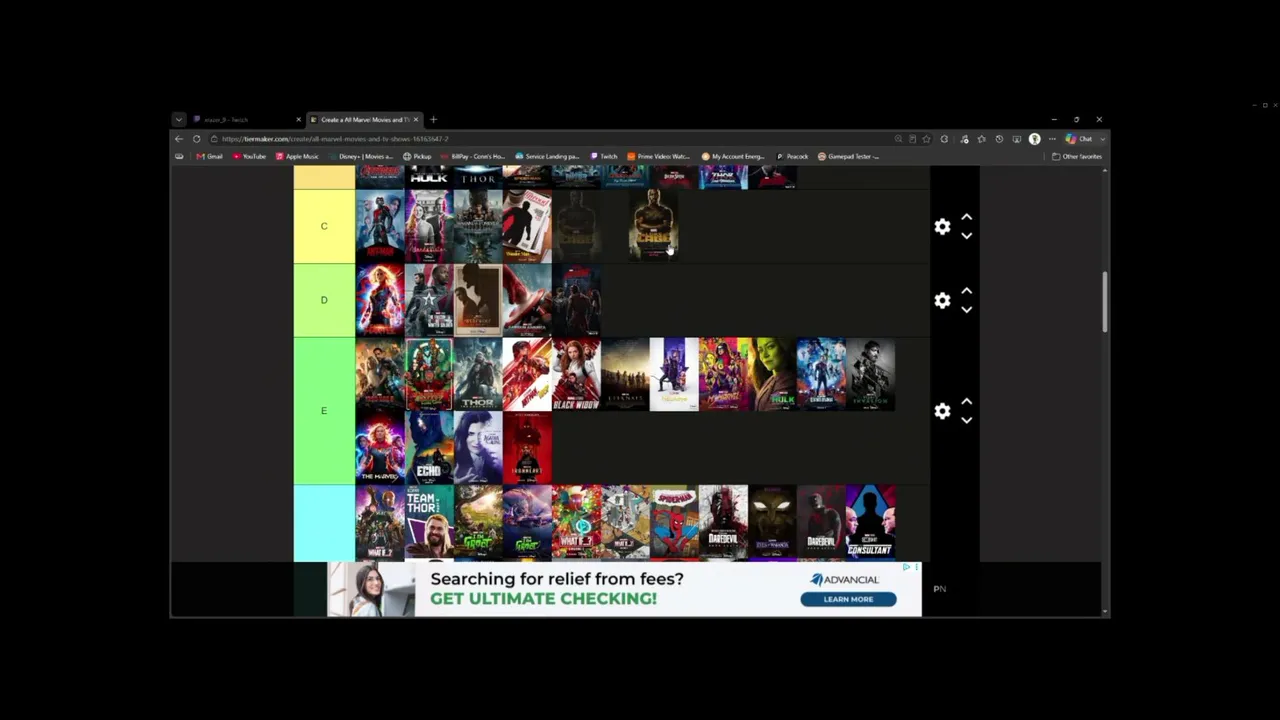The image size is (1280, 720).
Task: Select Falcon and Winter Soldier poster
Action: 429,300
